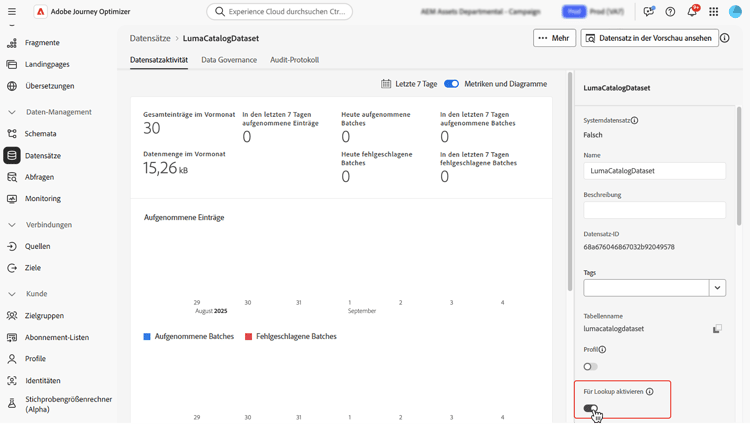Click the Fragmente sidebar icon

coord(12,43)
